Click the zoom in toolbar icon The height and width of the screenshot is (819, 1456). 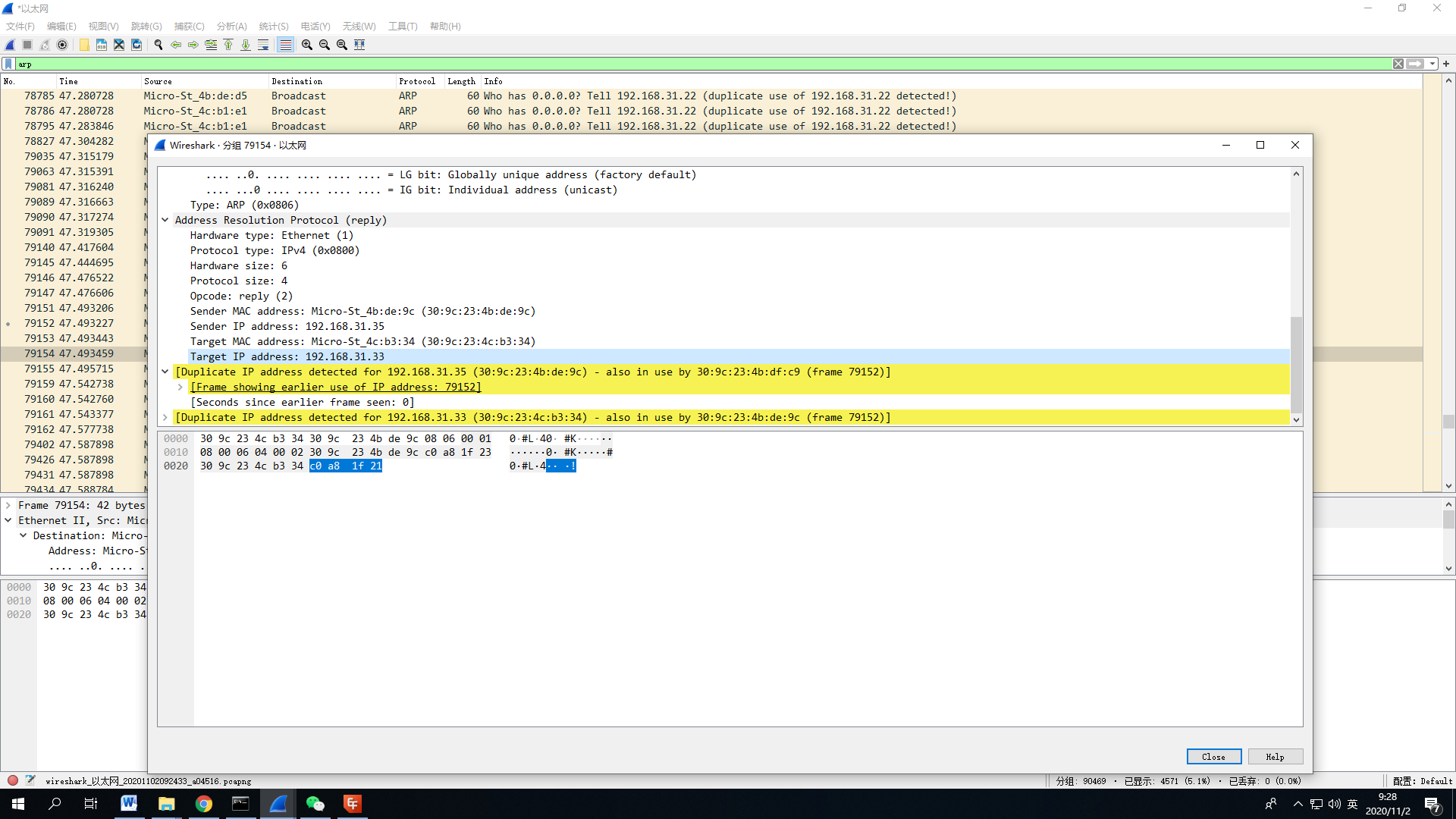(307, 45)
